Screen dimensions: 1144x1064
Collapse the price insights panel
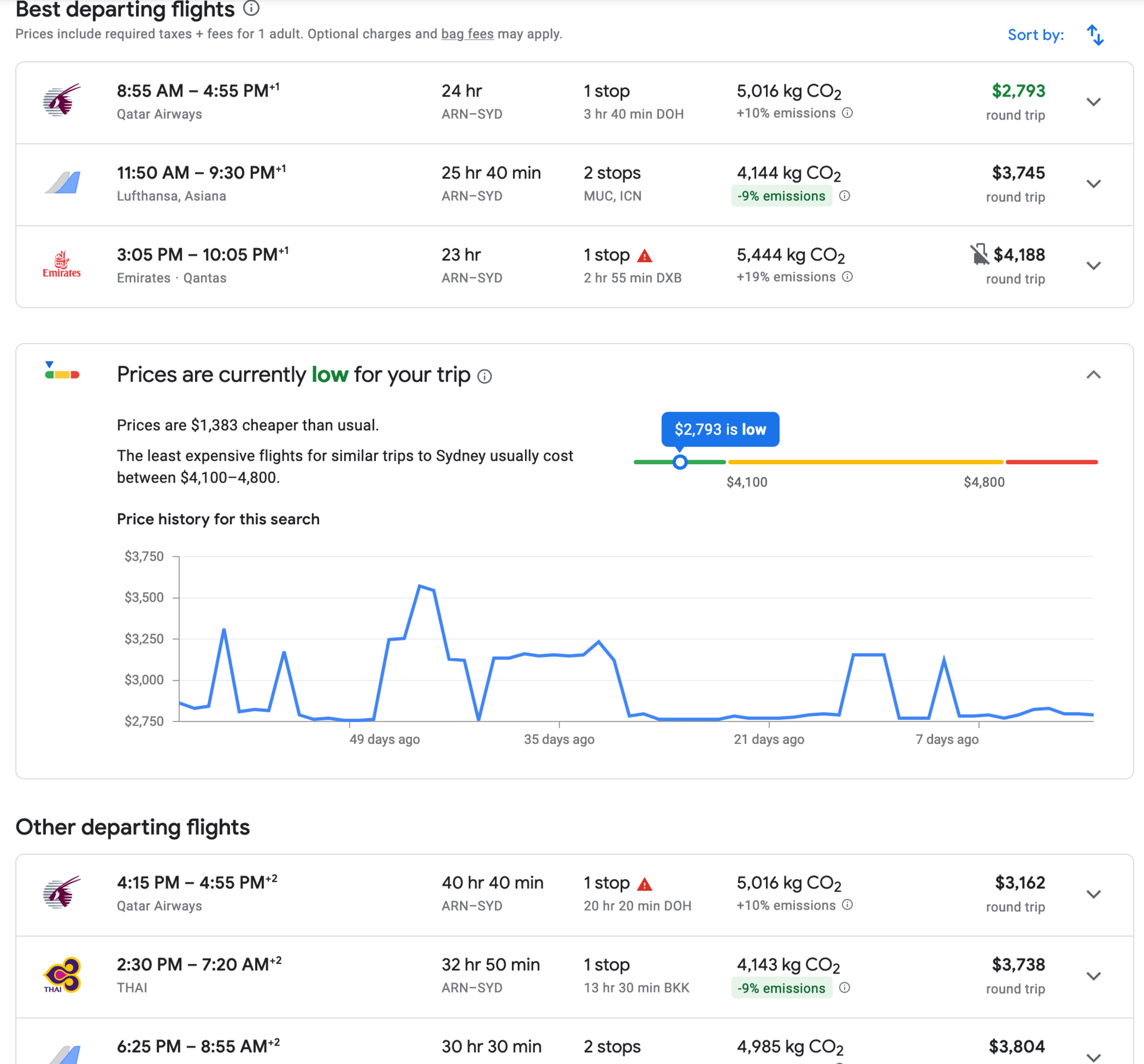pos(1093,375)
